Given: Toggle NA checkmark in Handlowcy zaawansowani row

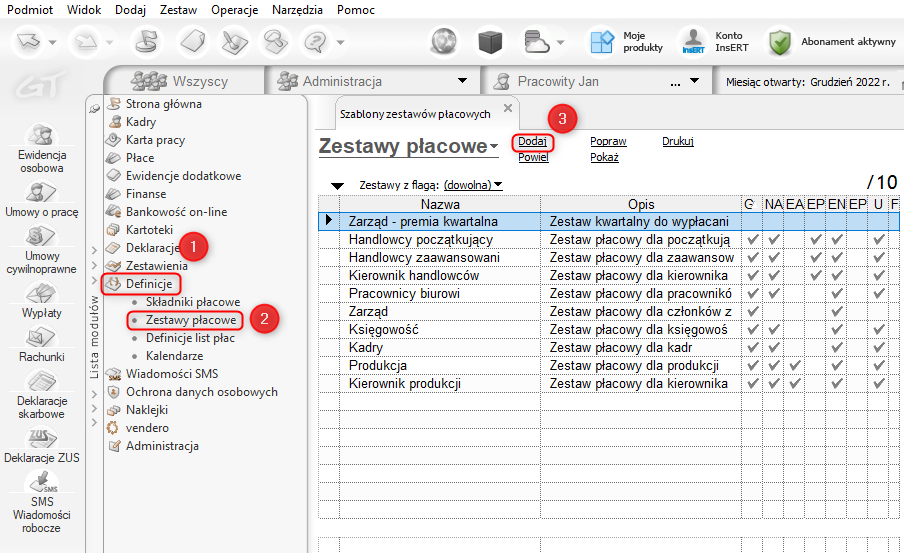Looking at the screenshot, I should pyautogui.click(x=774, y=257).
